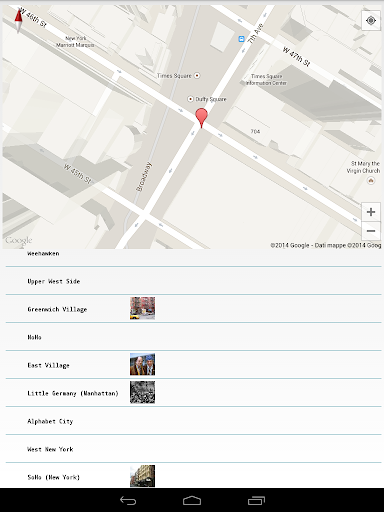Tap the Times Square place marker
Screen dimensions: 384x512
click(197, 76)
